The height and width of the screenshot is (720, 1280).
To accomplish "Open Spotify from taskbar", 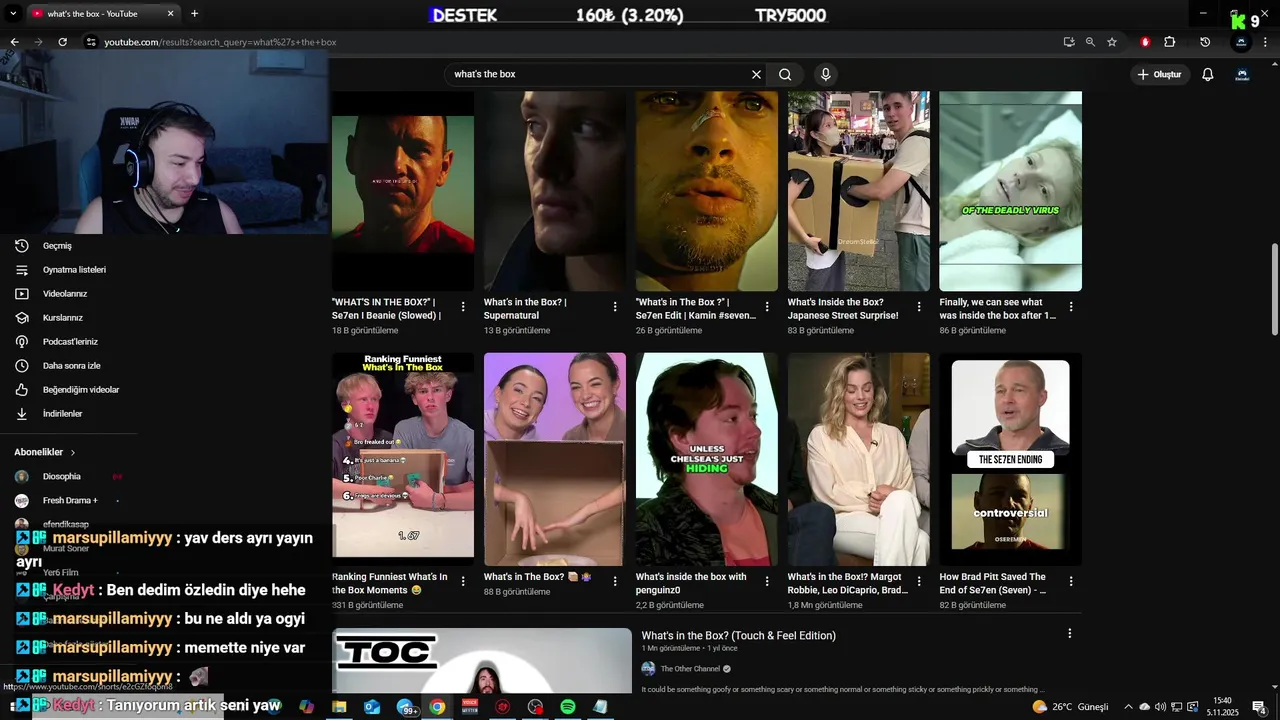I will [x=567, y=707].
